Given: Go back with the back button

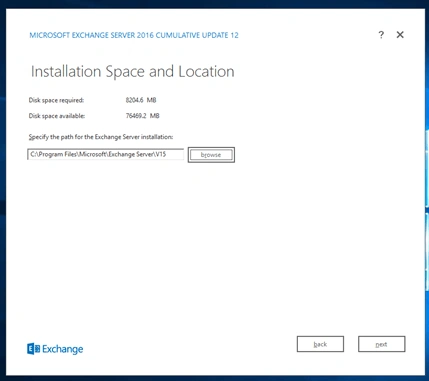Looking at the screenshot, I should click(320, 344).
